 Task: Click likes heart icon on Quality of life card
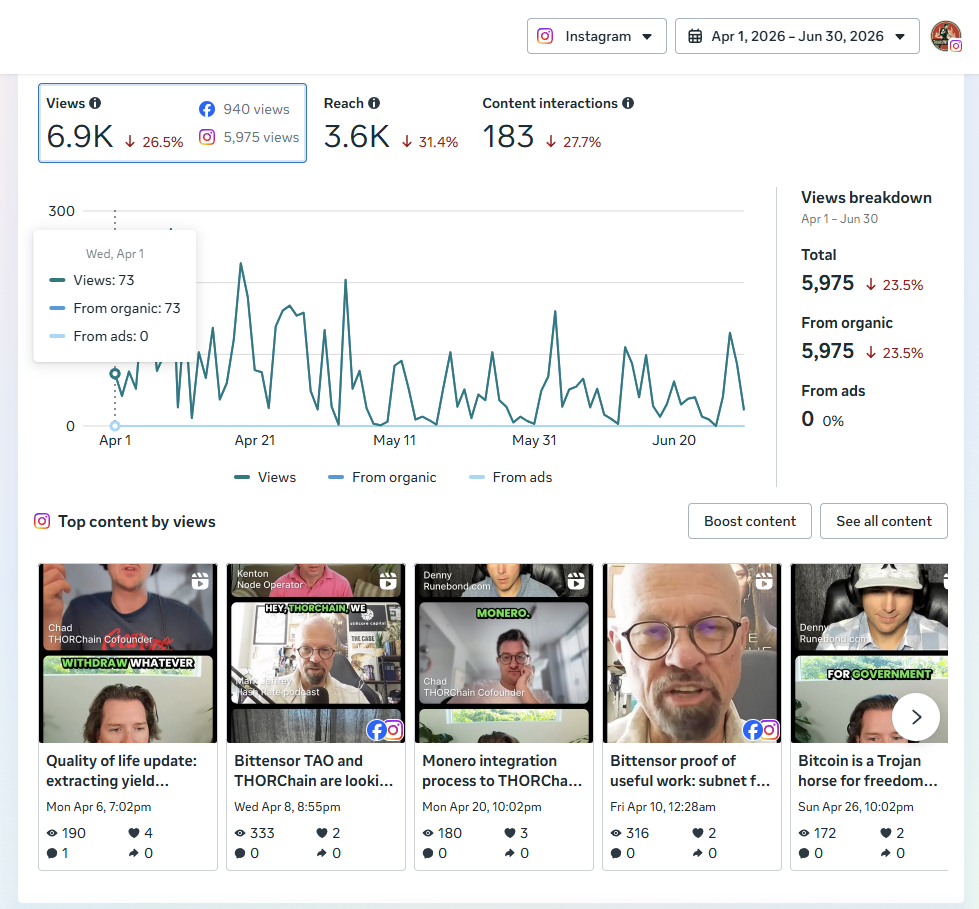[134, 833]
